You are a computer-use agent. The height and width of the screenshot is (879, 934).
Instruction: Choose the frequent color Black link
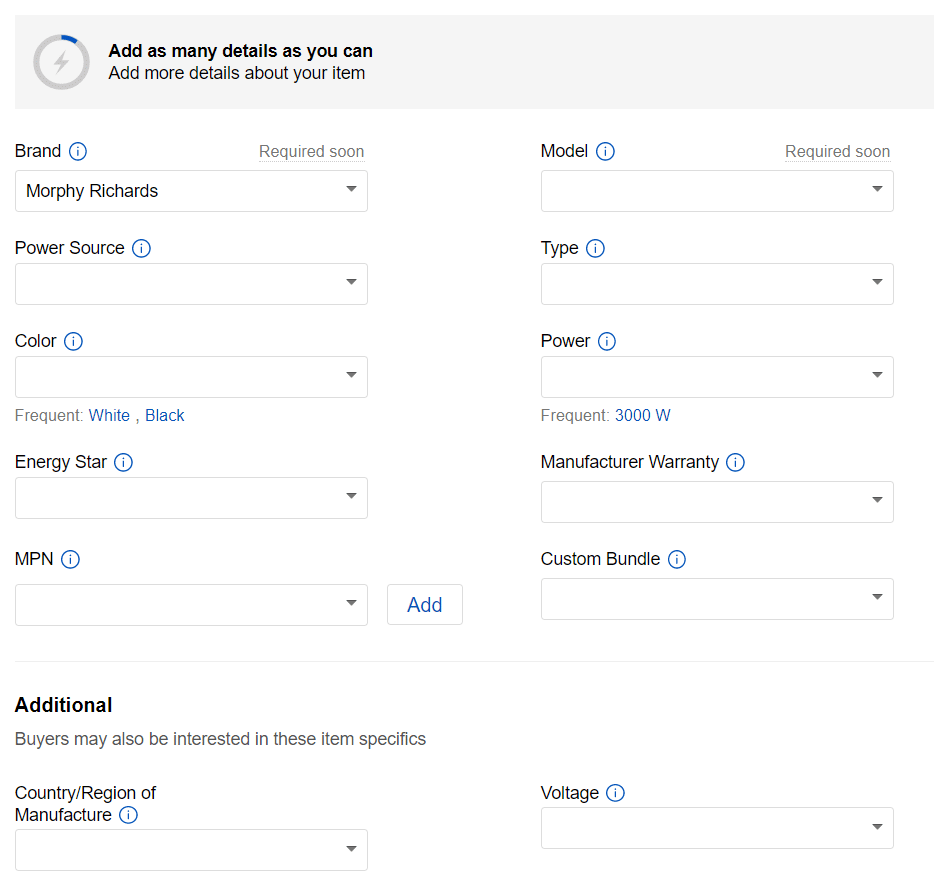tap(165, 415)
